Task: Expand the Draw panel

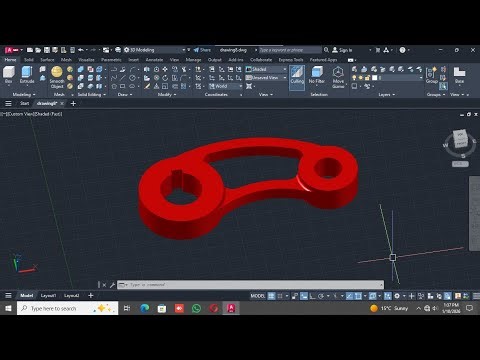Action: 125,95
